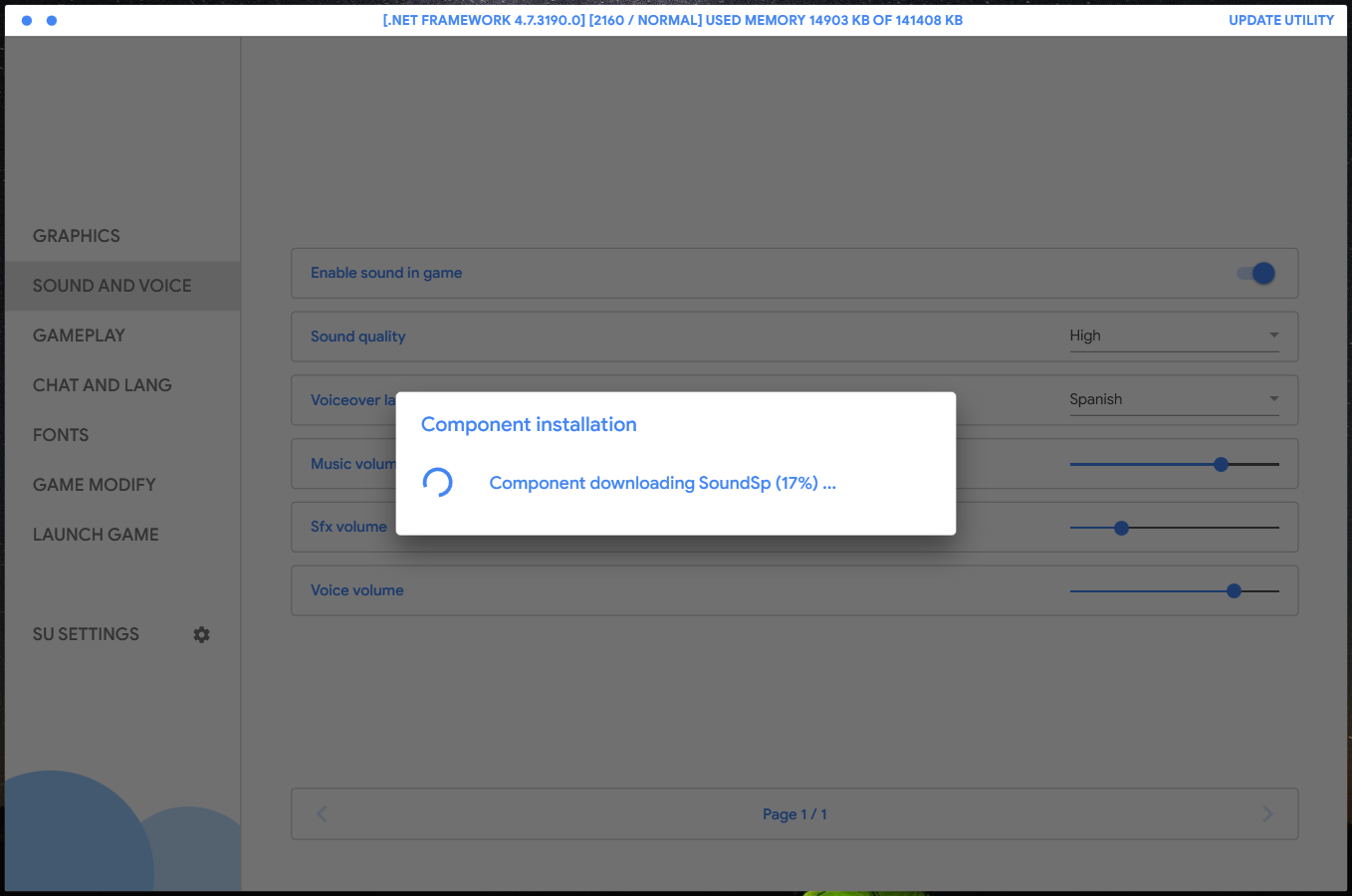Click the Sound quality label
1352x896 pixels.
click(x=358, y=336)
